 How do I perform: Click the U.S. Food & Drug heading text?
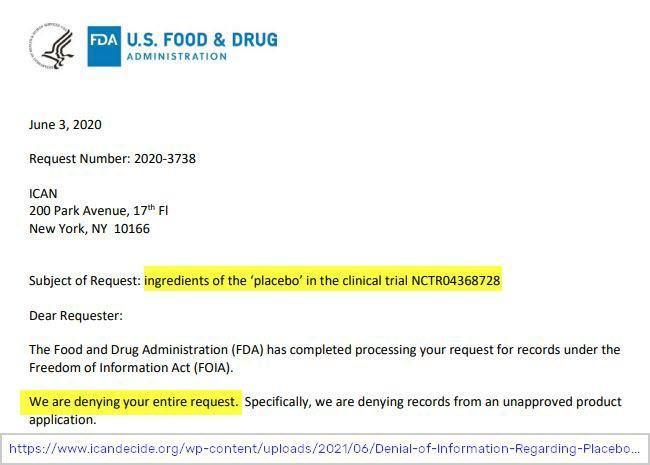(x=202, y=40)
